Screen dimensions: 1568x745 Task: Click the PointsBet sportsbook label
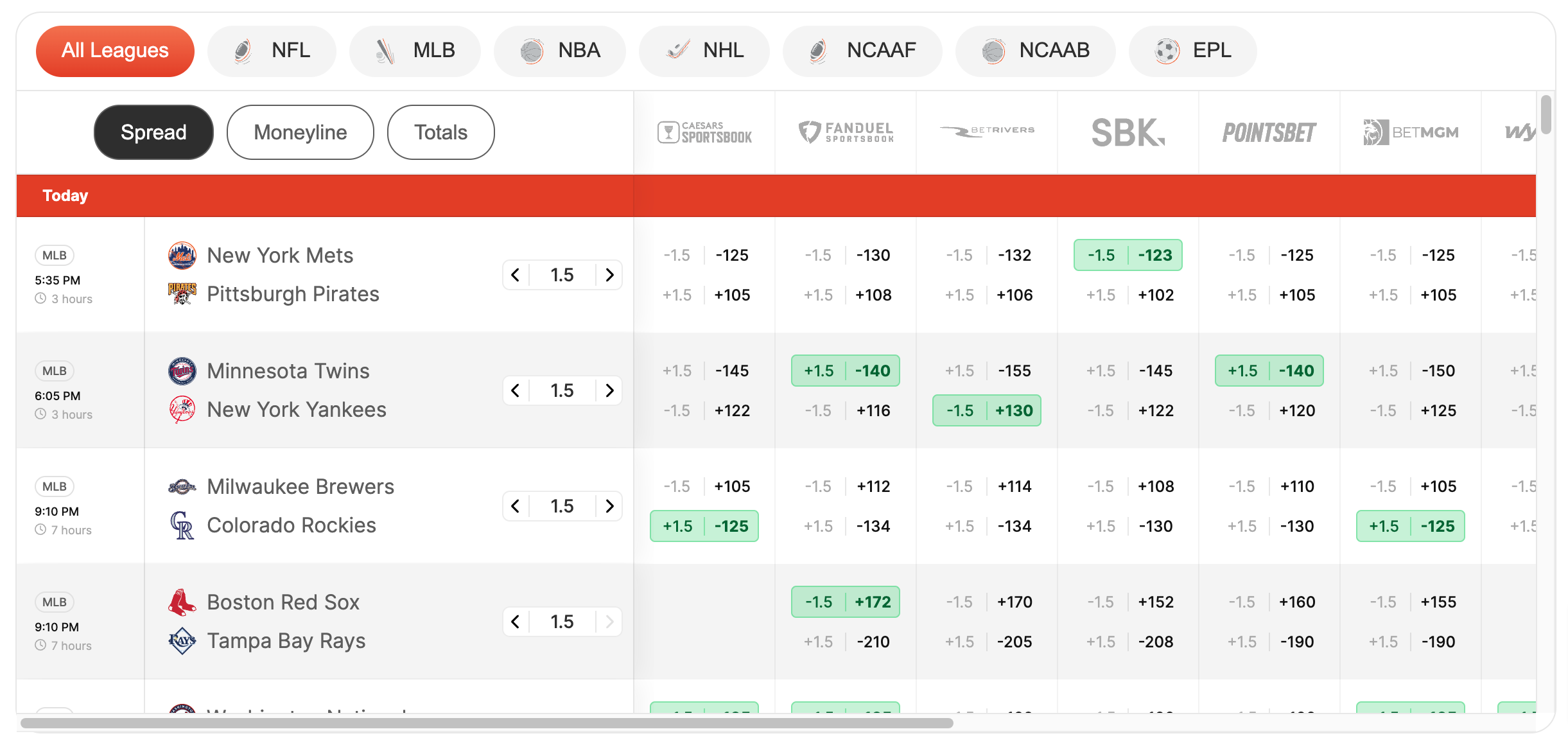tap(1269, 132)
